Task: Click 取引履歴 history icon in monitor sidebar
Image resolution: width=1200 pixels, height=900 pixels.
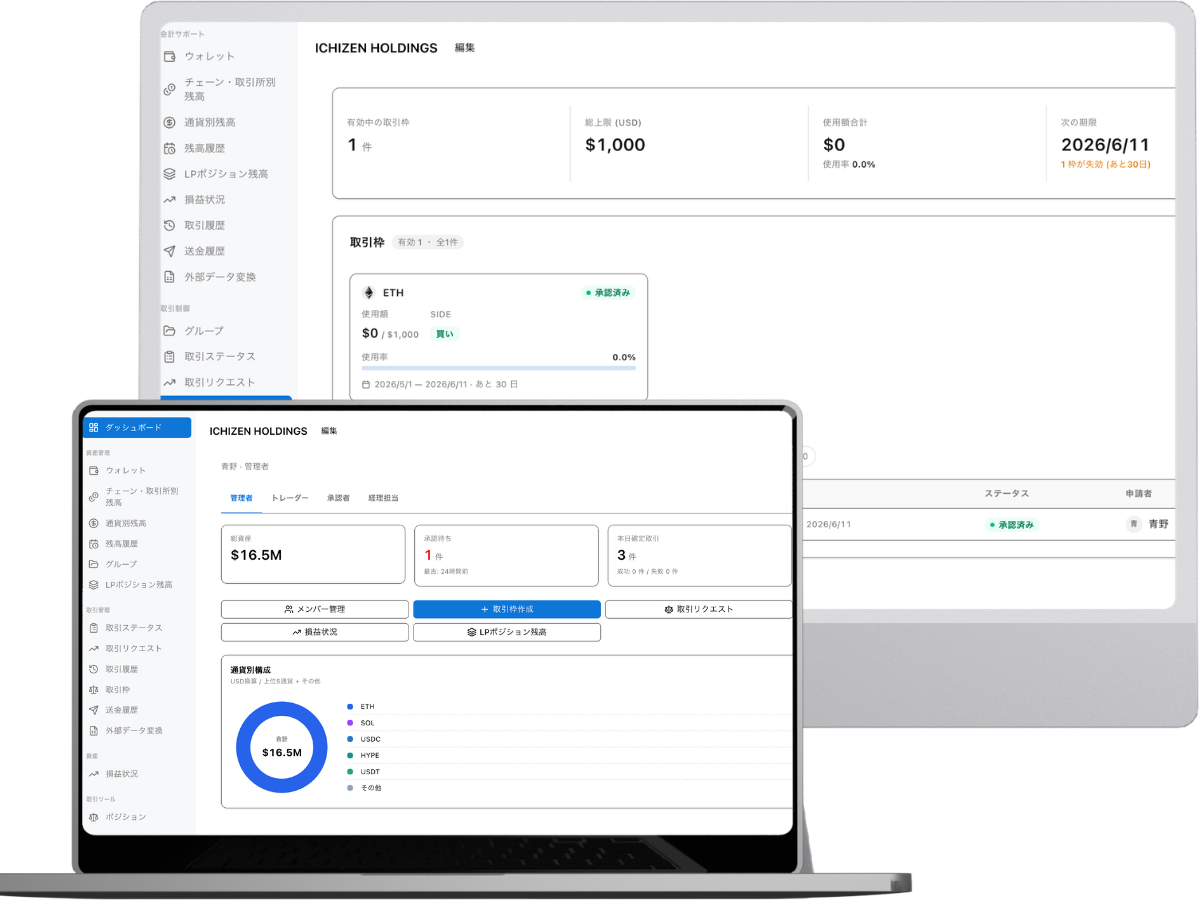Action: coord(170,226)
